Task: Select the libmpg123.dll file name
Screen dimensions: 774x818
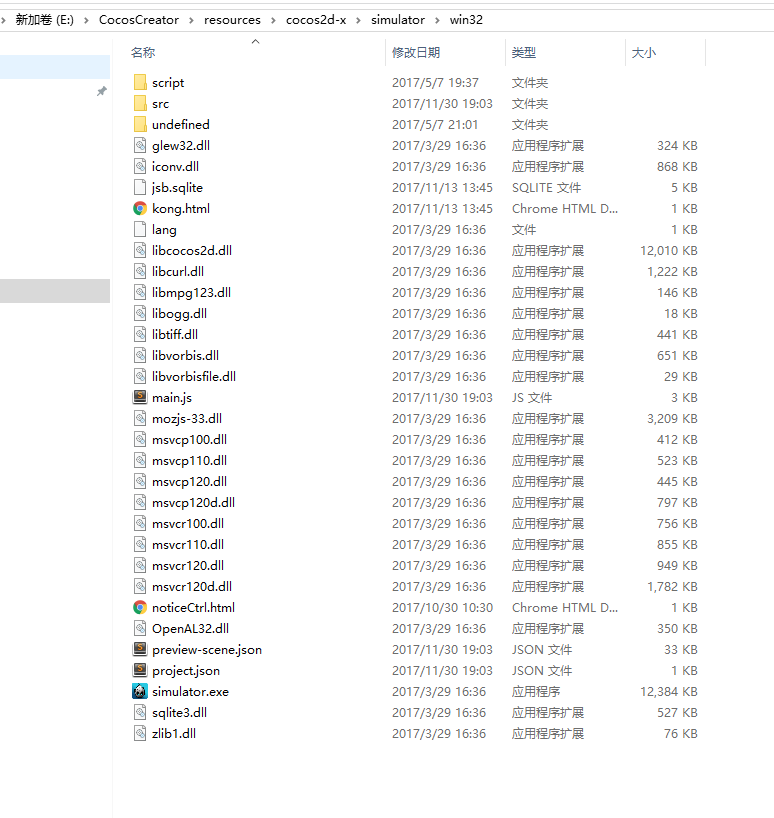Action: pyautogui.click(x=191, y=293)
